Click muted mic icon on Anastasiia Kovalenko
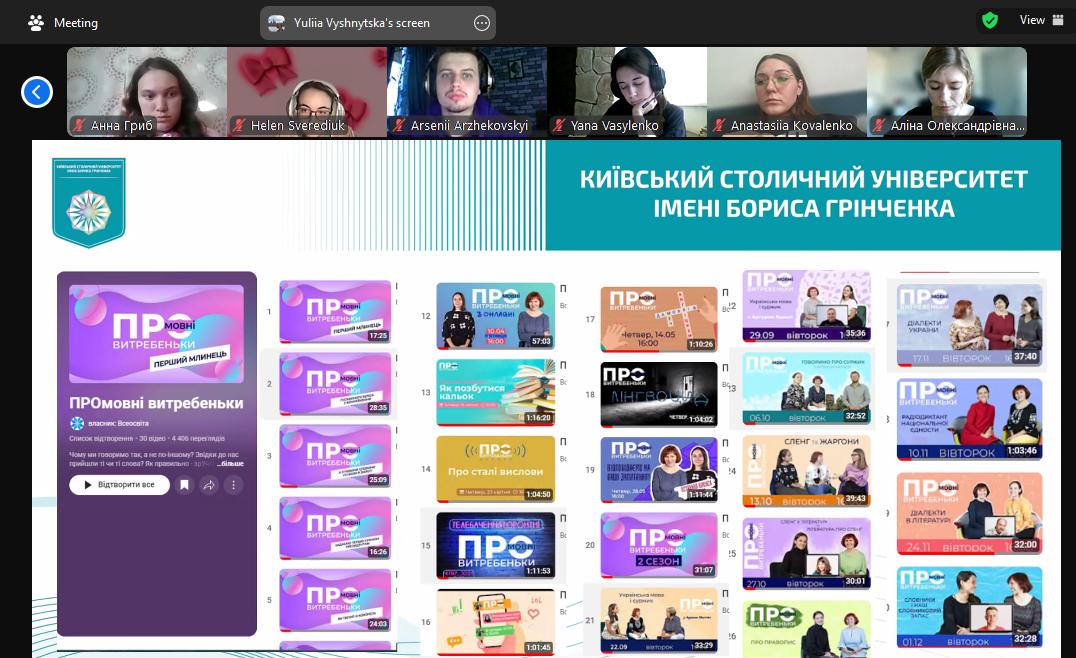Image resolution: width=1076 pixels, height=658 pixels. pos(720,126)
